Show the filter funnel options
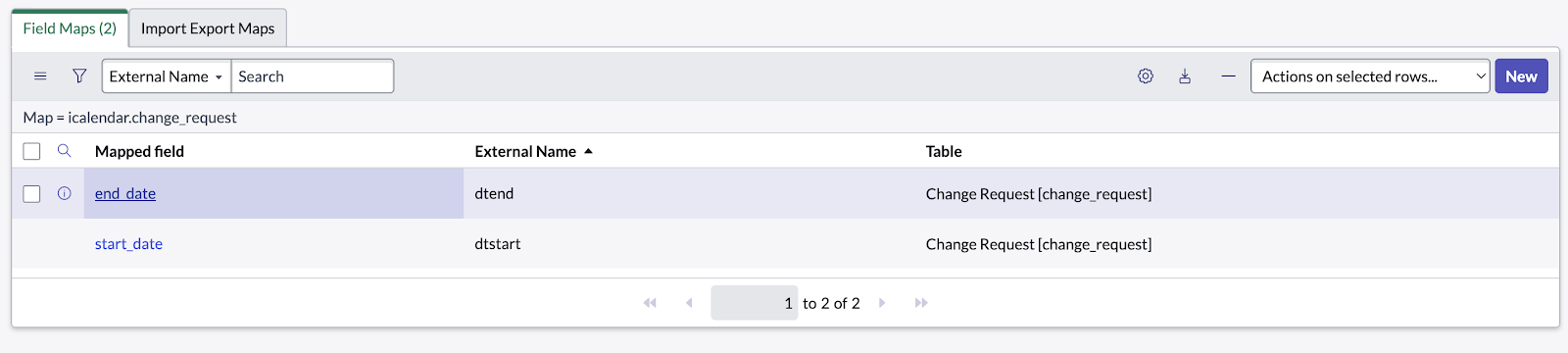This screenshot has width=1568, height=353. click(x=79, y=76)
